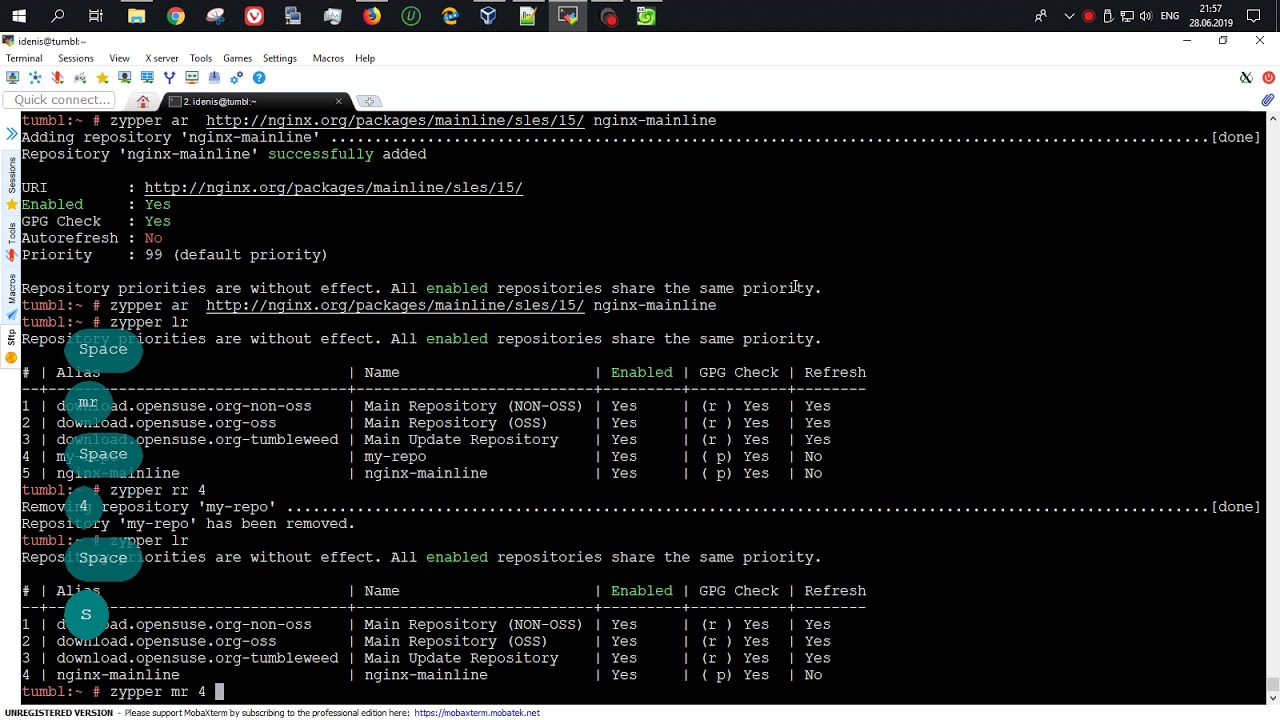The width and height of the screenshot is (1280, 720).
Task: Open the Settings menu
Action: tap(279, 58)
